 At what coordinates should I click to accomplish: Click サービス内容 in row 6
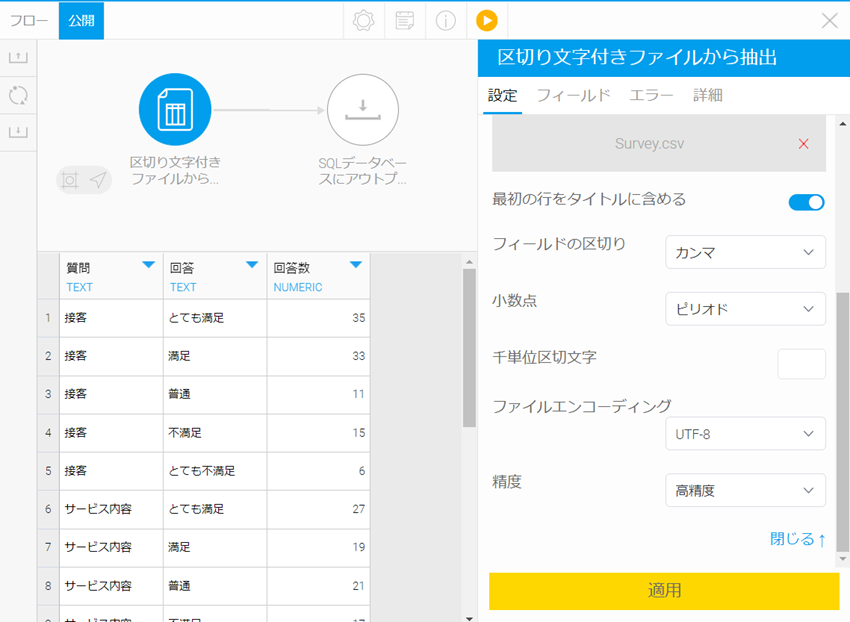point(98,509)
